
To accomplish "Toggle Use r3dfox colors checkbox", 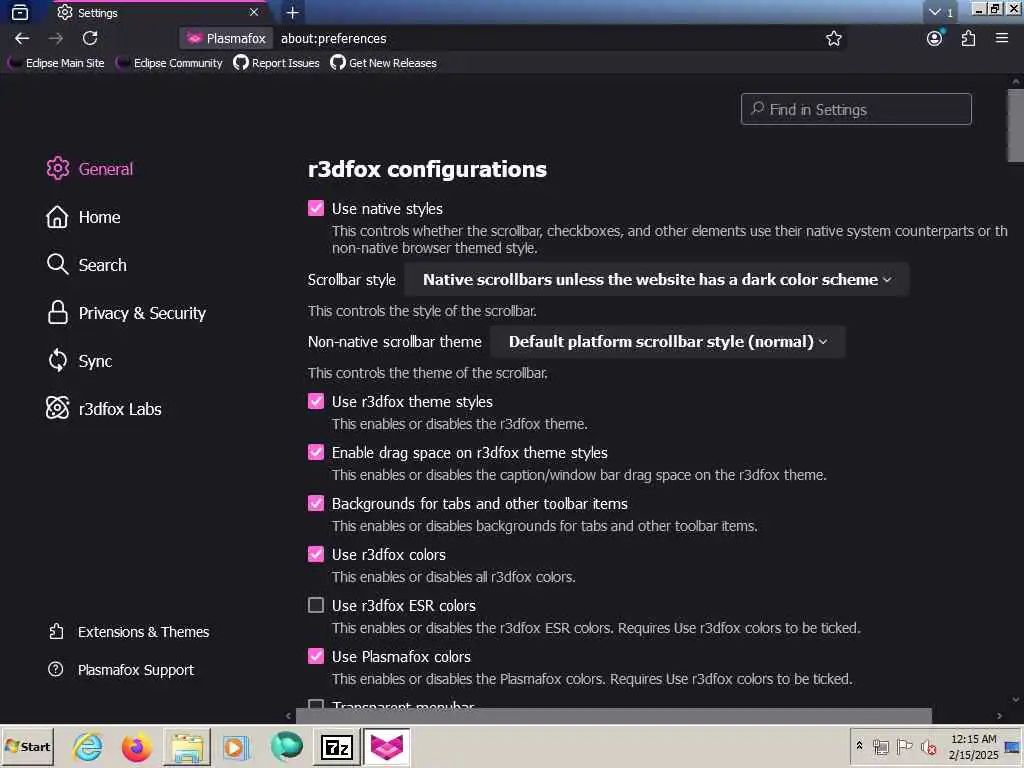I will click(x=316, y=554).
